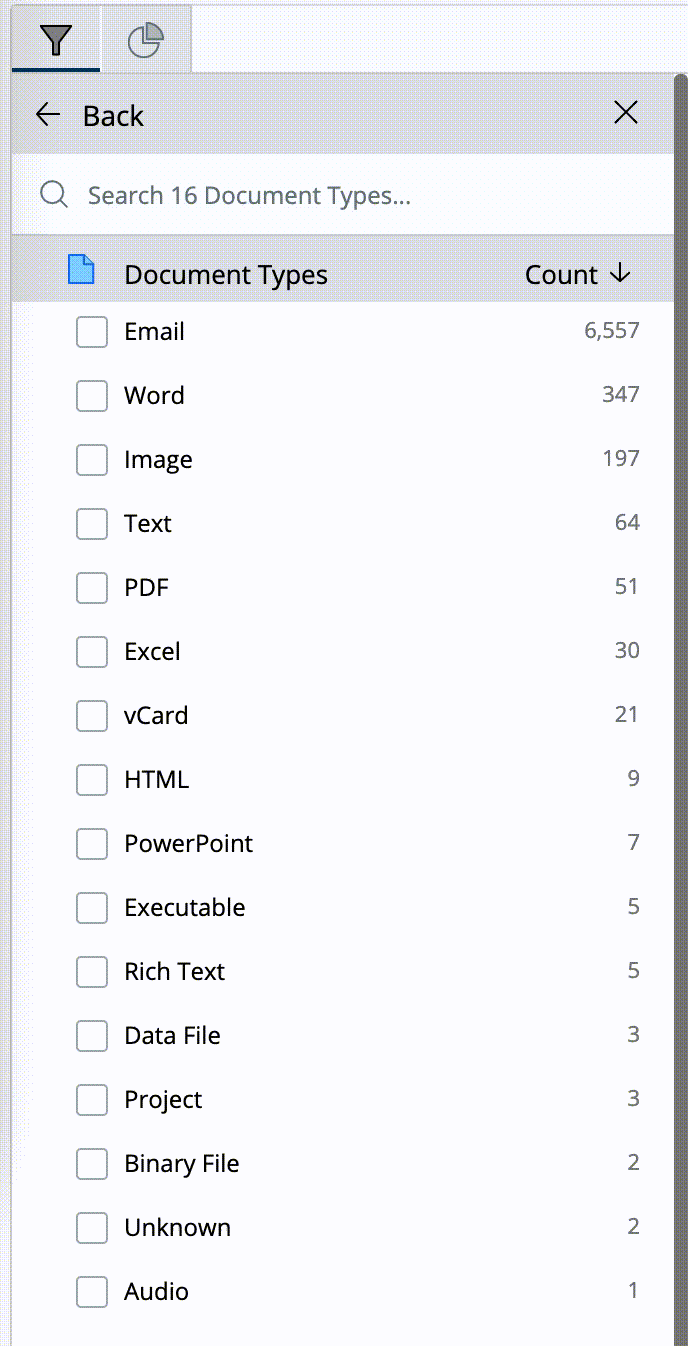This screenshot has width=688, height=1346.
Task: Select the Rich Text checkbox
Action: pyautogui.click(x=91, y=971)
